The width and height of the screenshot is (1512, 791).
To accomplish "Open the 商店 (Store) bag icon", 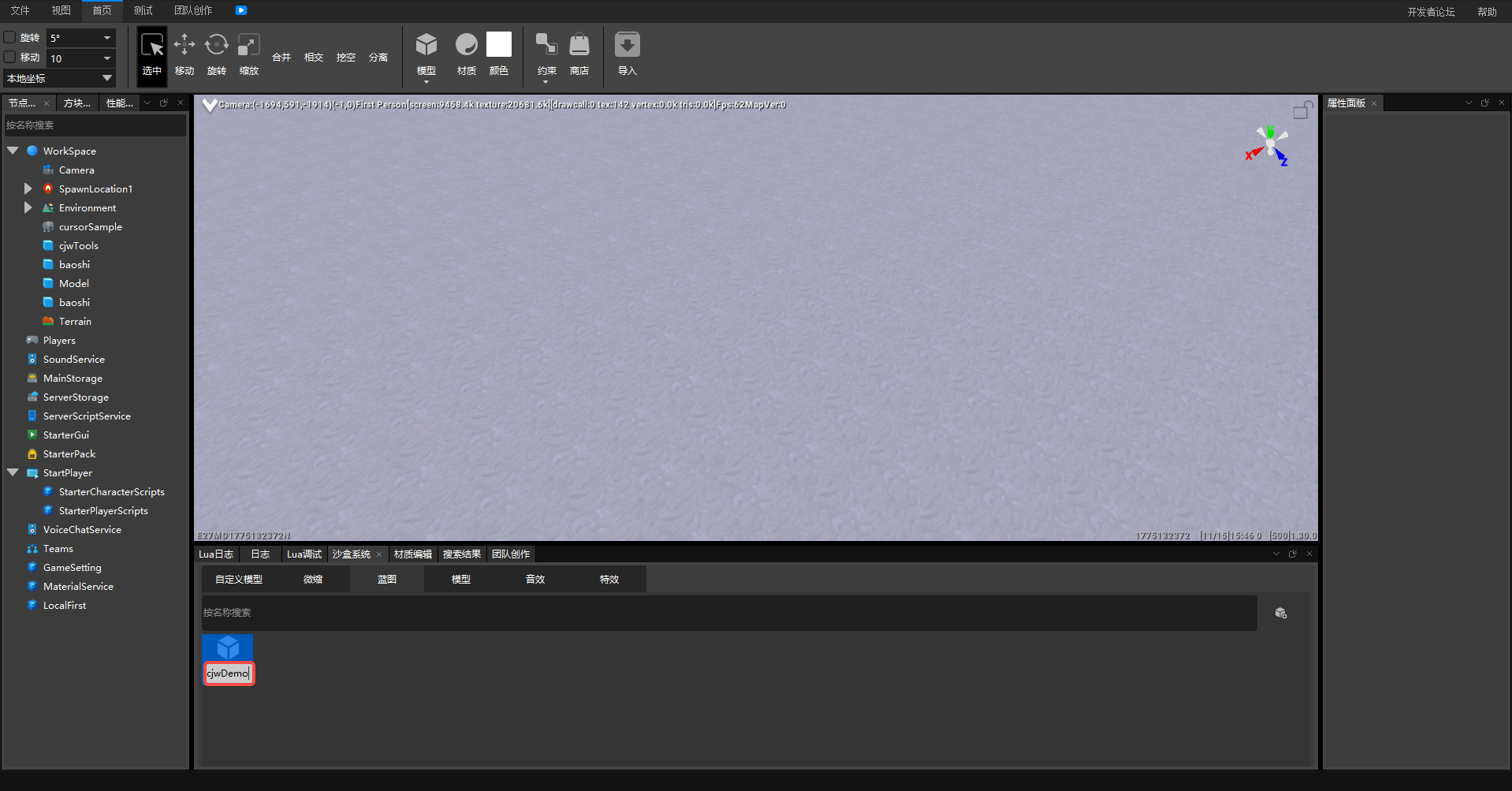I will [x=579, y=45].
